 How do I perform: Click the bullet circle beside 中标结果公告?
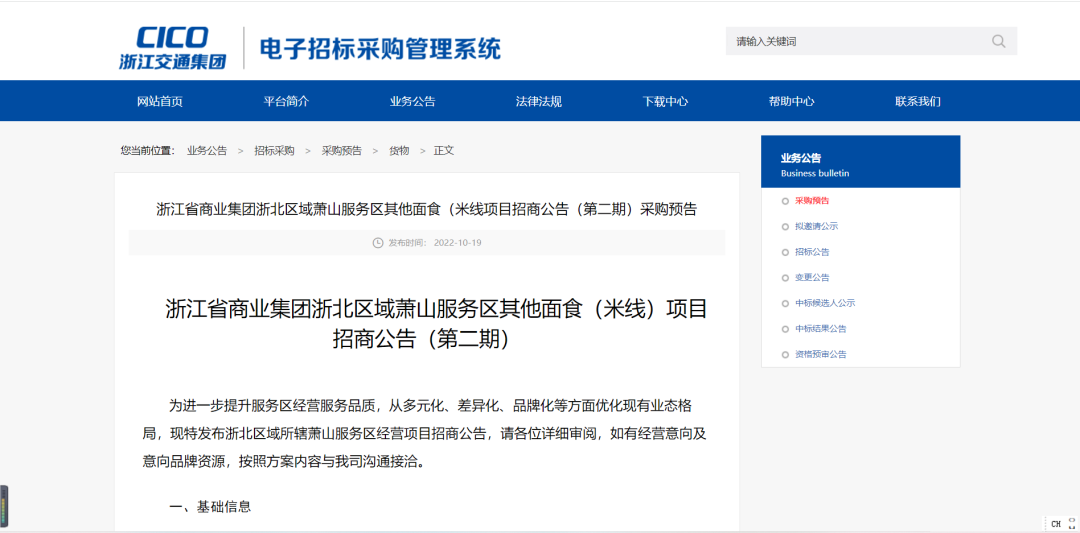pos(786,329)
